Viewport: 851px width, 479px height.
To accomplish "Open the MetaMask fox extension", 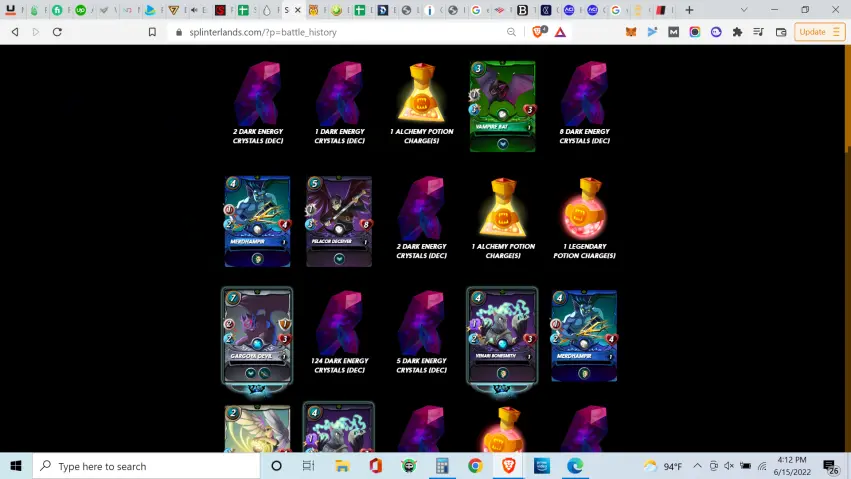I will point(631,32).
